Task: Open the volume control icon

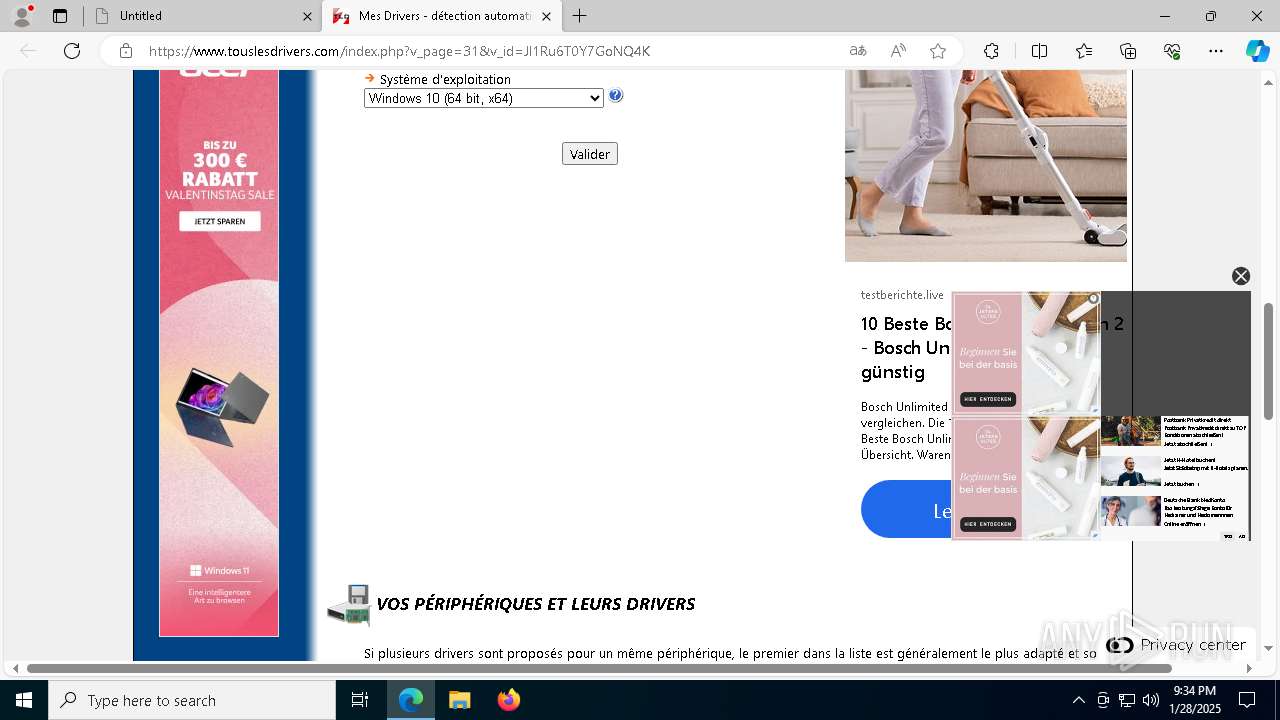Action: point(1150,700)
